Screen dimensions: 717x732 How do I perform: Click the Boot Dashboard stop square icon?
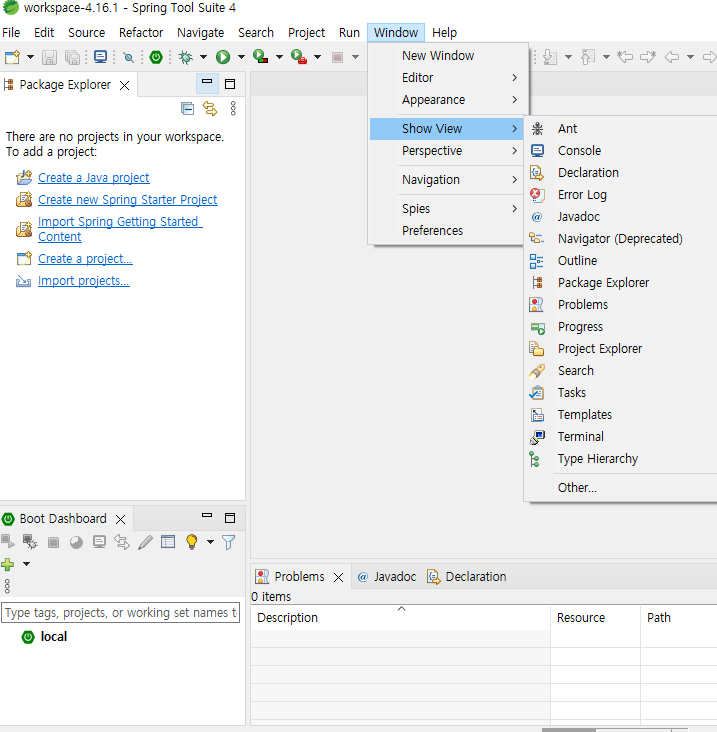coord(53,542)
